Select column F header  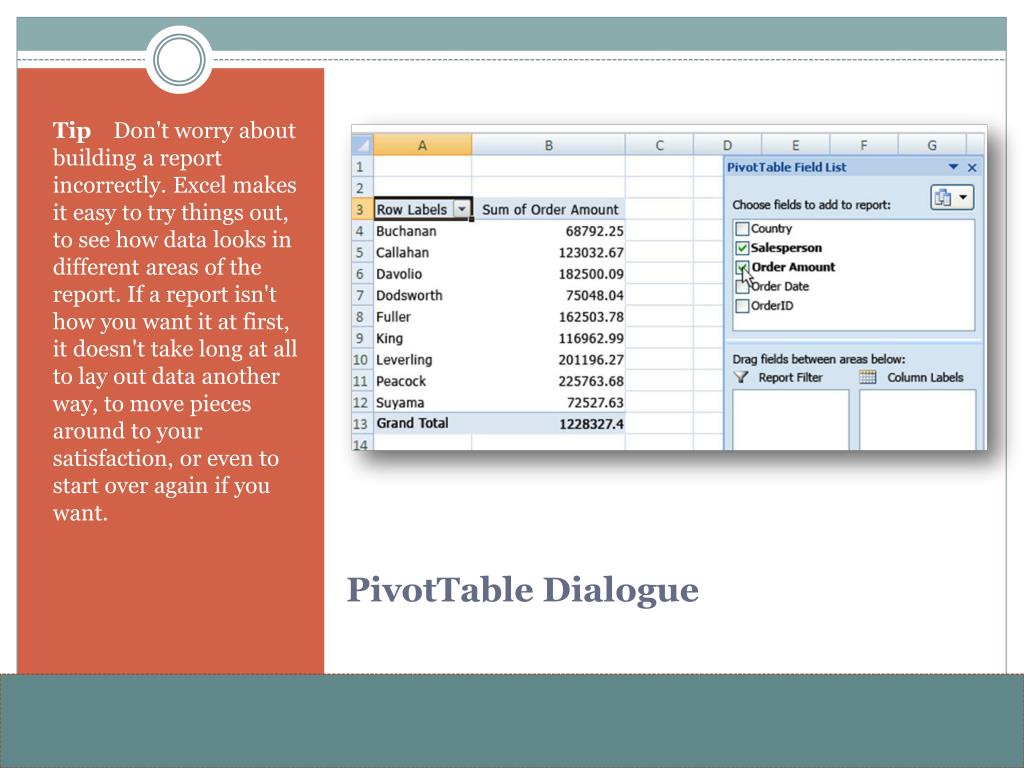[863, 145]
